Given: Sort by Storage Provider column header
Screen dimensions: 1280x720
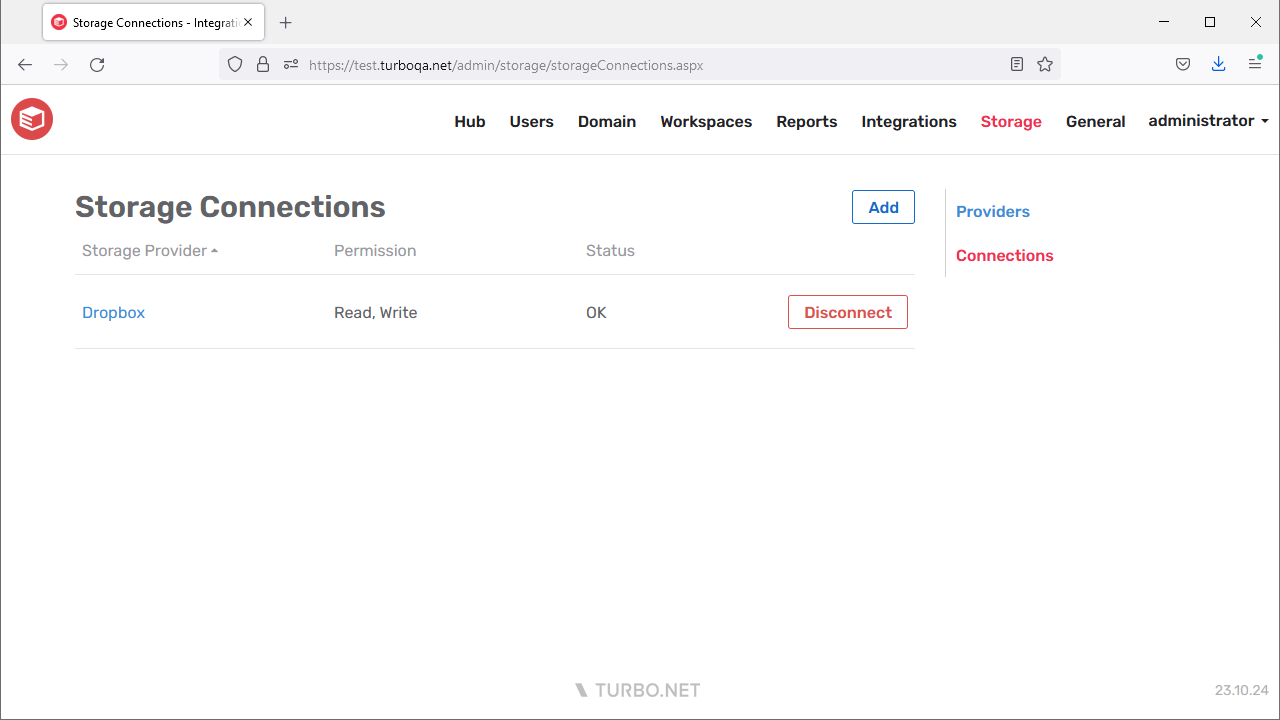Looking at the screenshot, I should [x=150, y=251].
